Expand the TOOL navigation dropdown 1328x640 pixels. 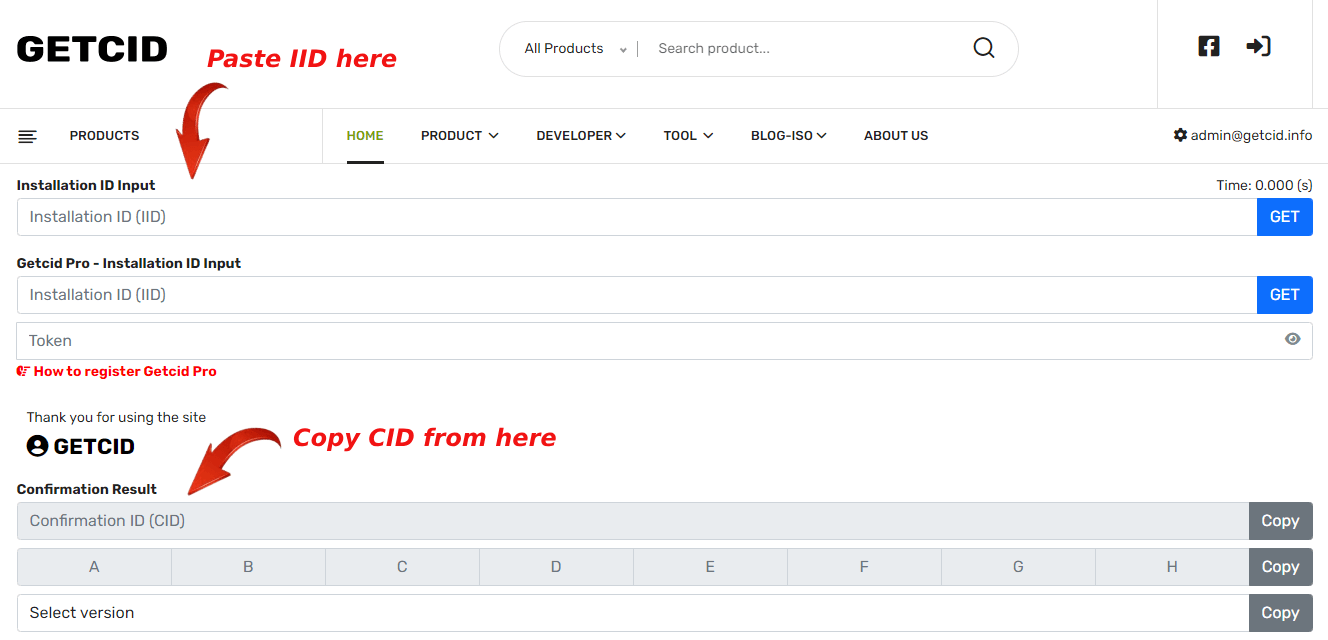(x=688, y=135)
